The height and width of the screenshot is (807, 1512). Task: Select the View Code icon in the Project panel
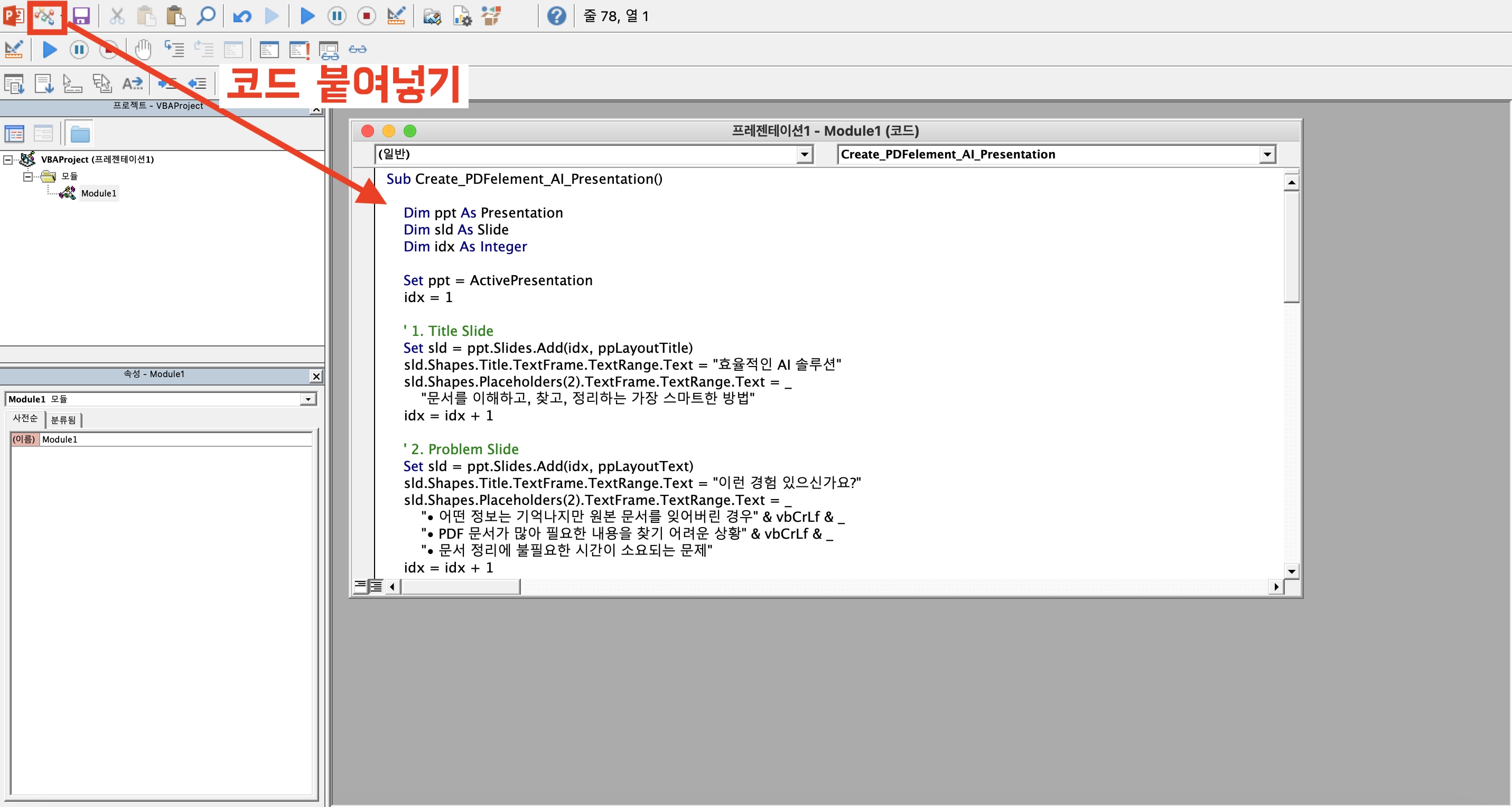(15, 133)
